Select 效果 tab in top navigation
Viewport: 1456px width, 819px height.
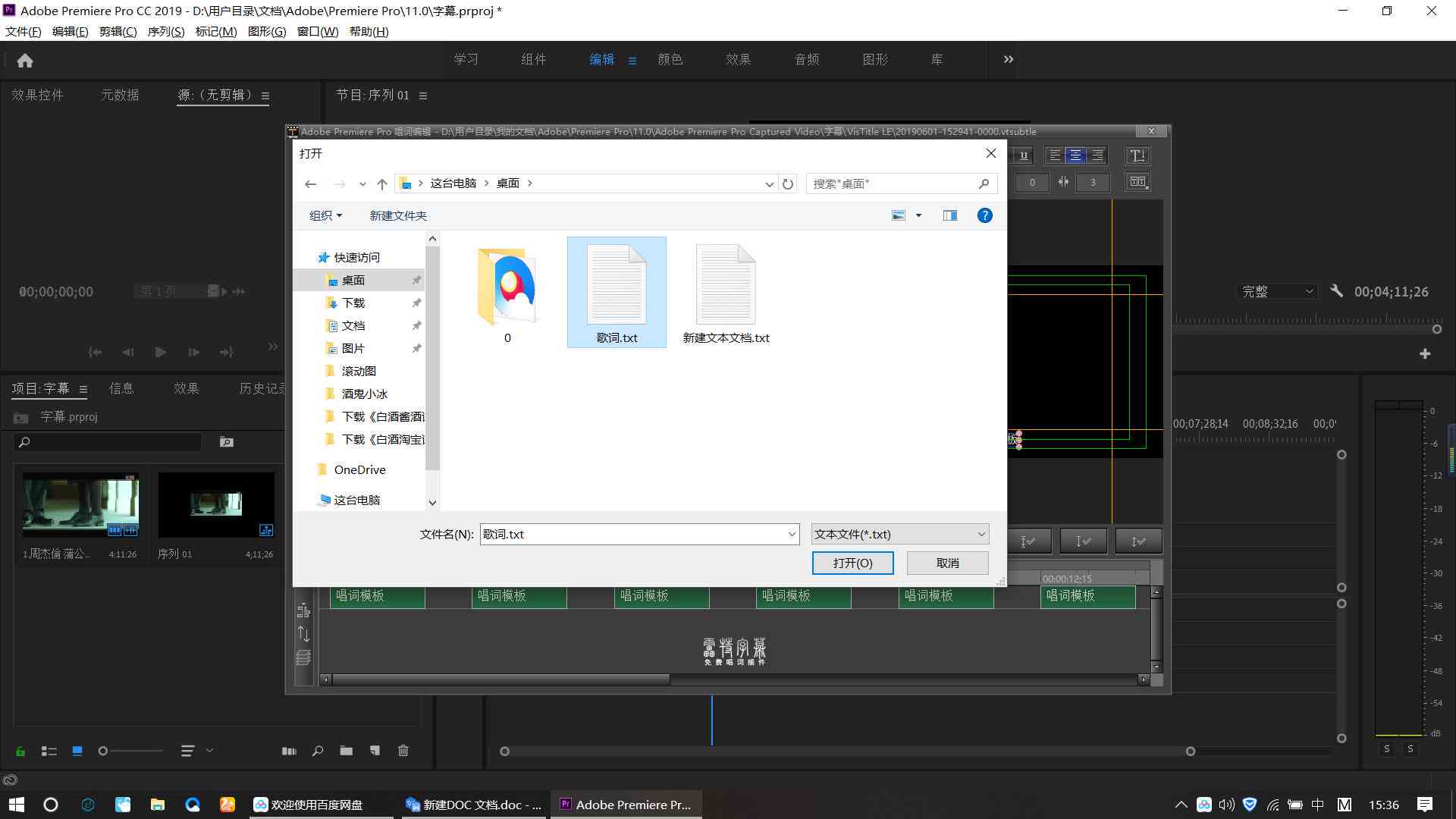click(x=737, y=59)
